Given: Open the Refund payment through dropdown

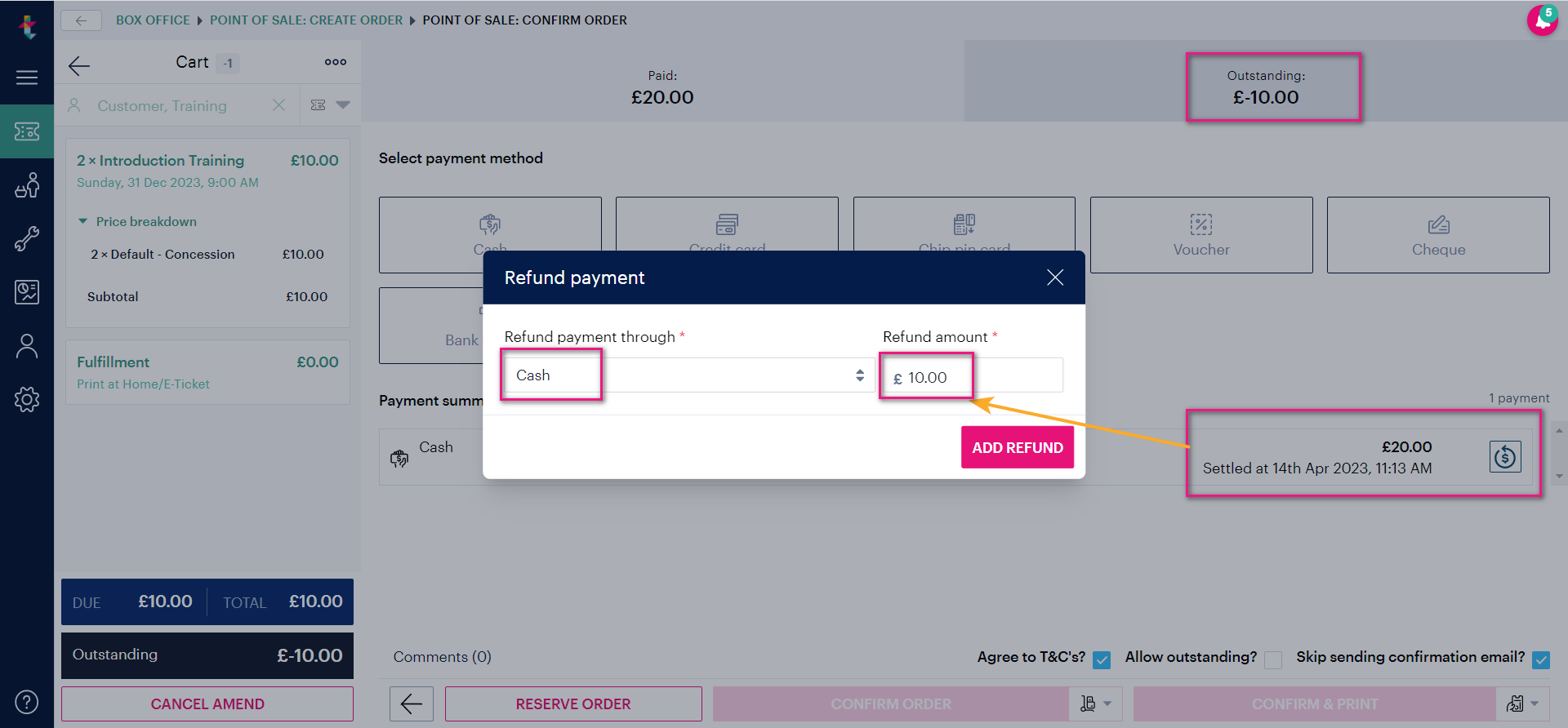Looking at the screenshot, I should (x=688, y=375).
